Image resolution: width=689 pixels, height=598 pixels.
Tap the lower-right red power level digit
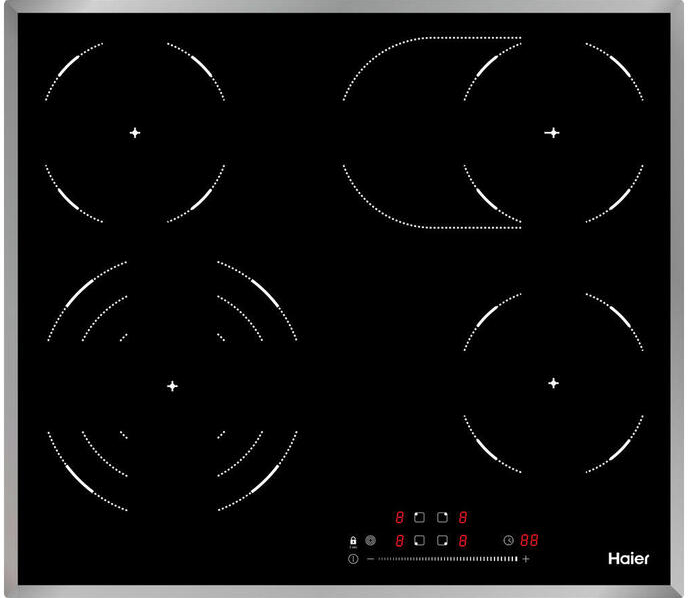point(463,541)
